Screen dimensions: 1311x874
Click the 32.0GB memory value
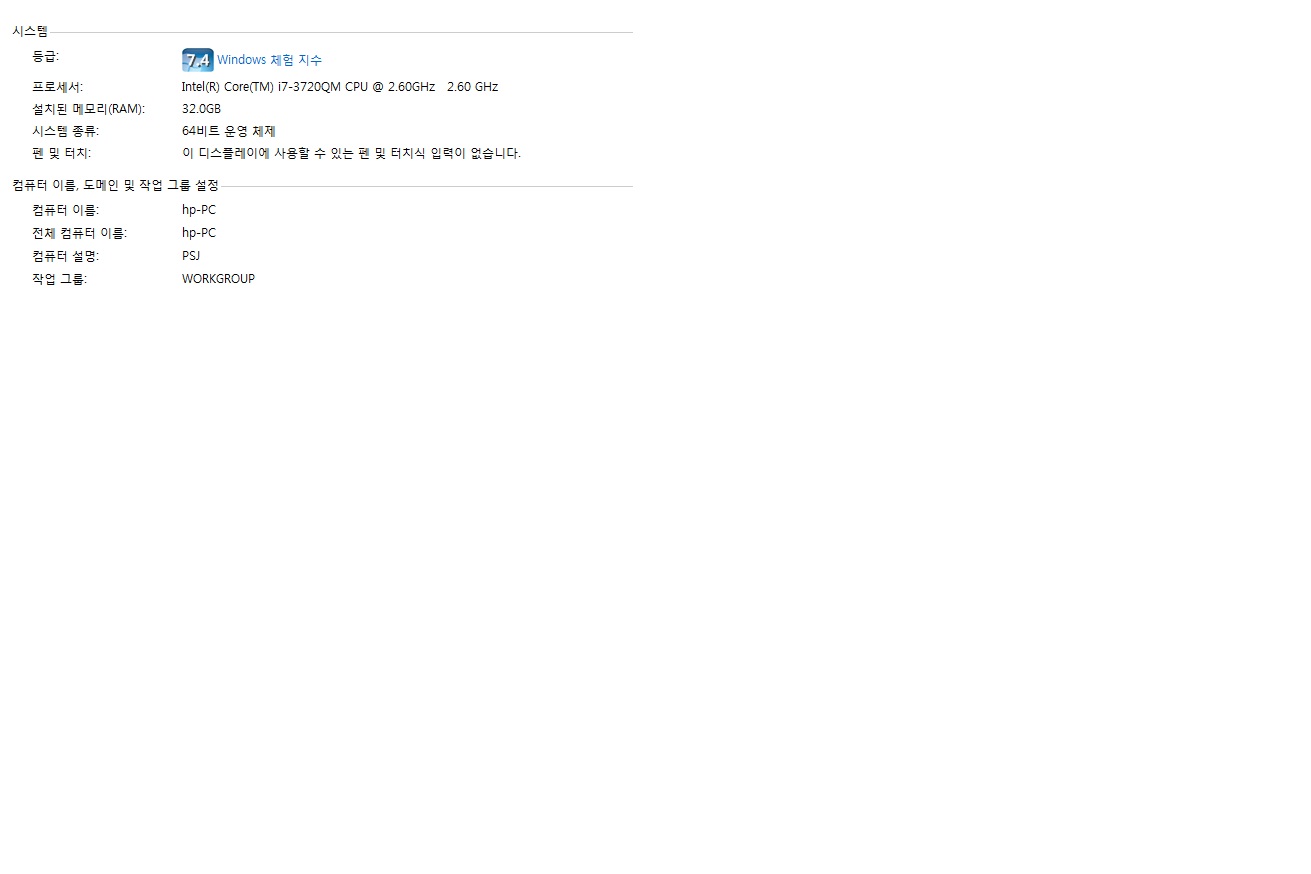[201, 109]
